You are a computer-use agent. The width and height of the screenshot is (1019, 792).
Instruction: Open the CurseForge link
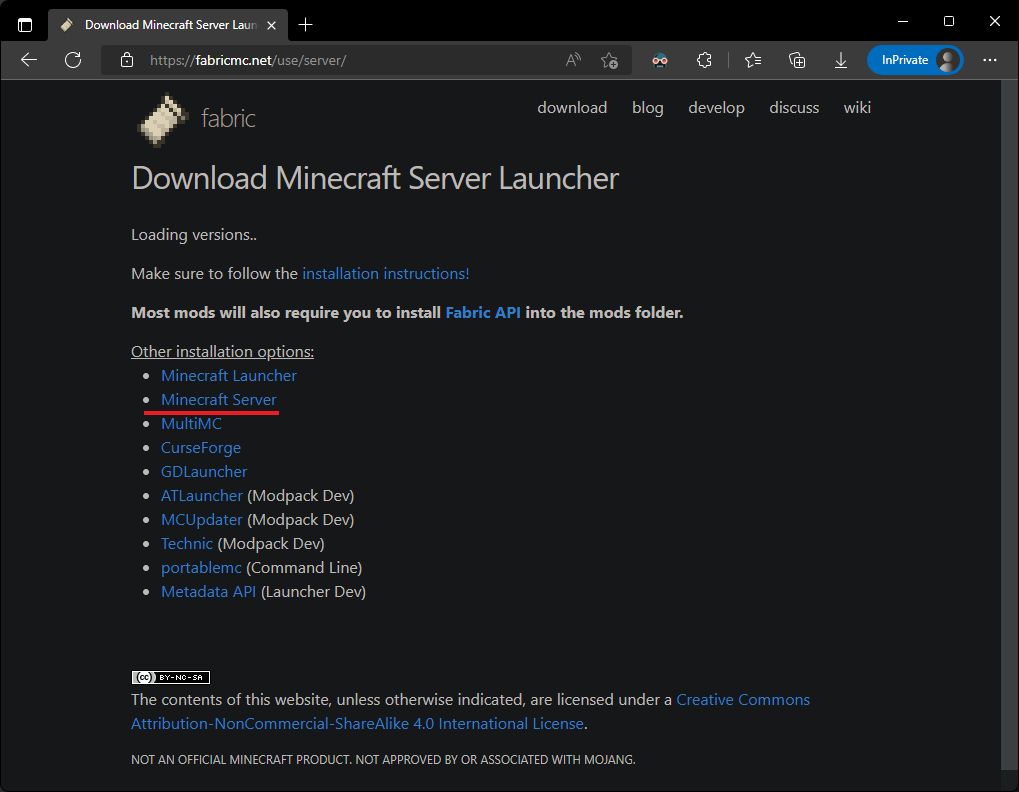201,448
